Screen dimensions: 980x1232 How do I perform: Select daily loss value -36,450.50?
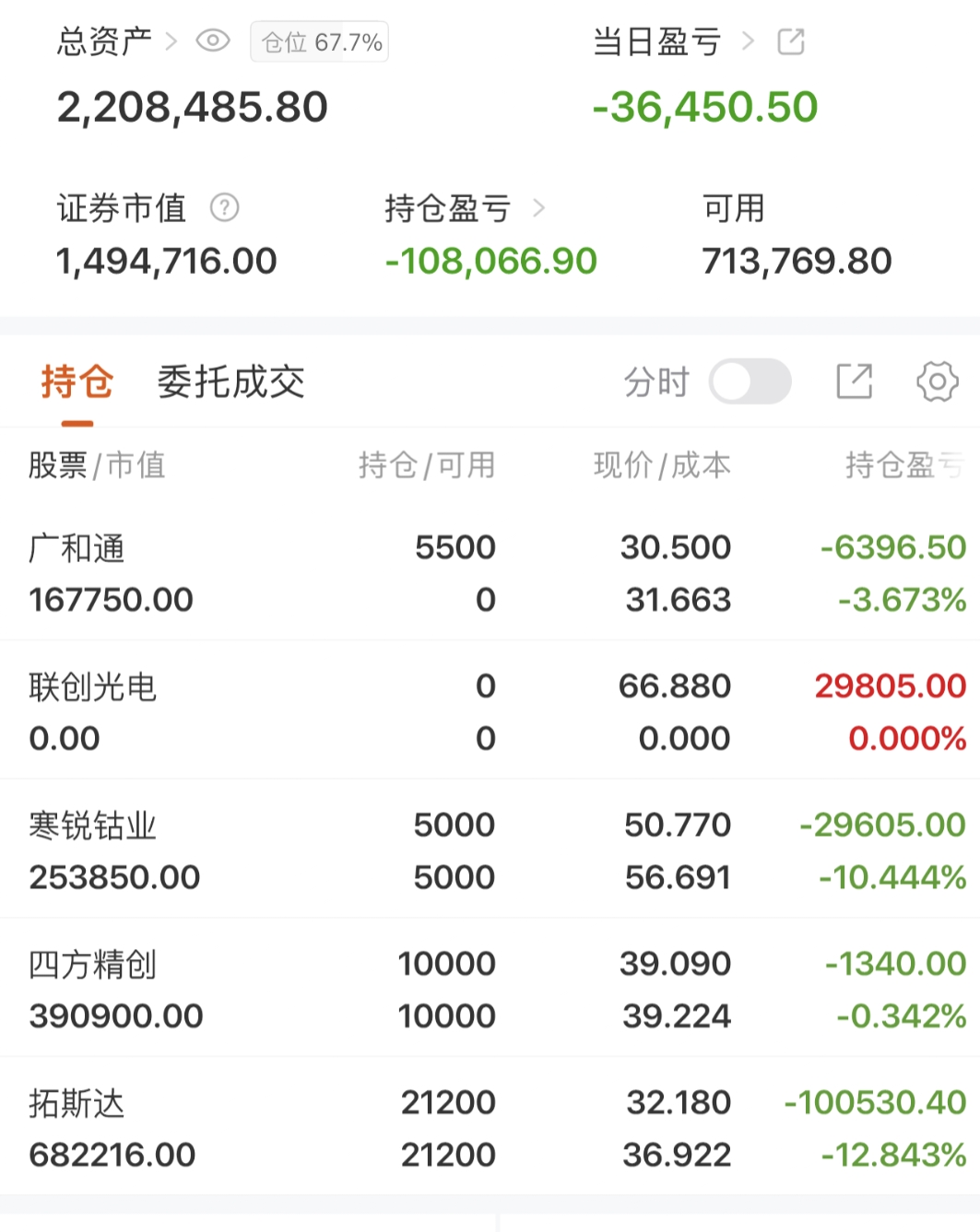tap(705, 107)
